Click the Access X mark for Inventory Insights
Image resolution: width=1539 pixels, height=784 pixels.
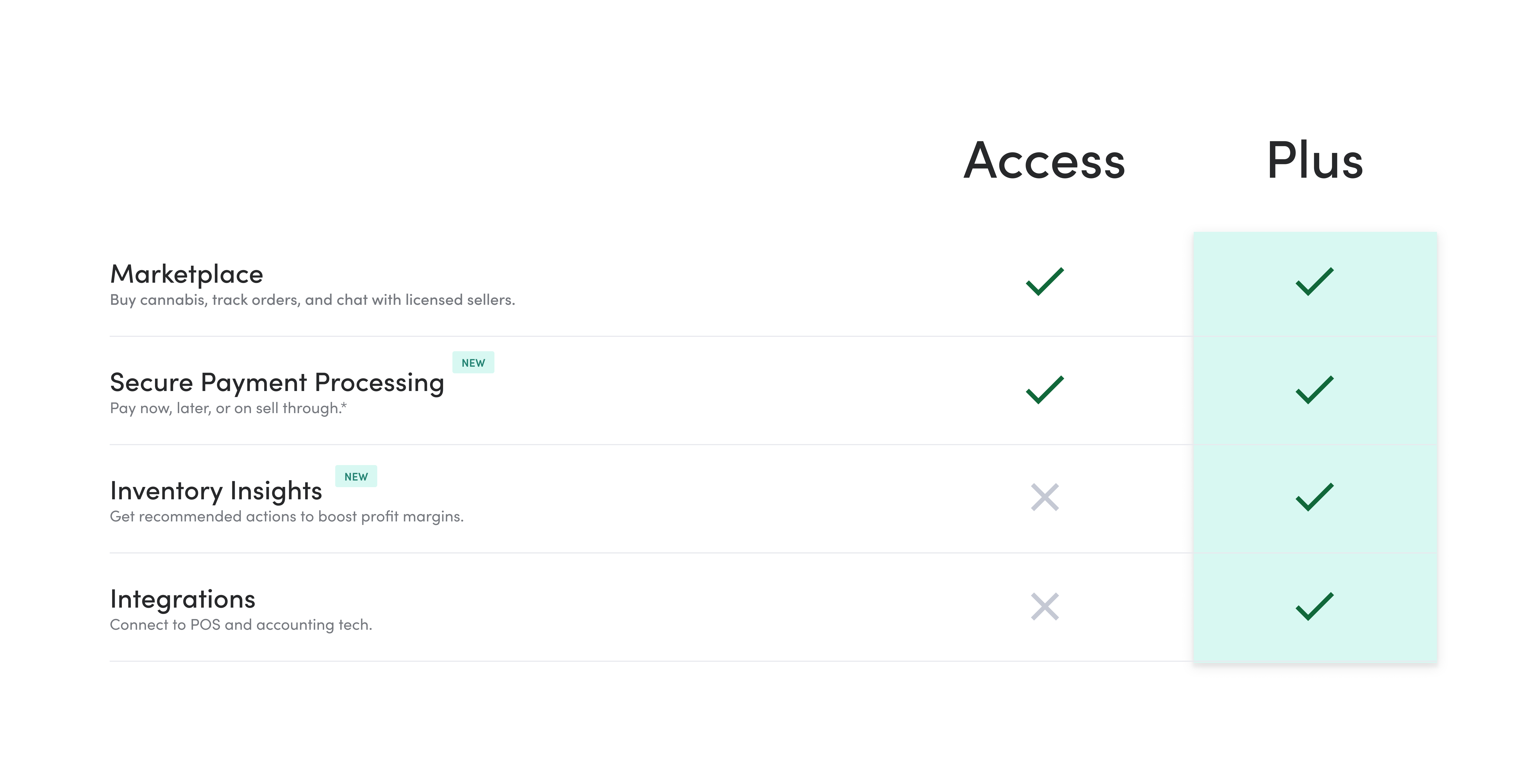[1045, 497]
